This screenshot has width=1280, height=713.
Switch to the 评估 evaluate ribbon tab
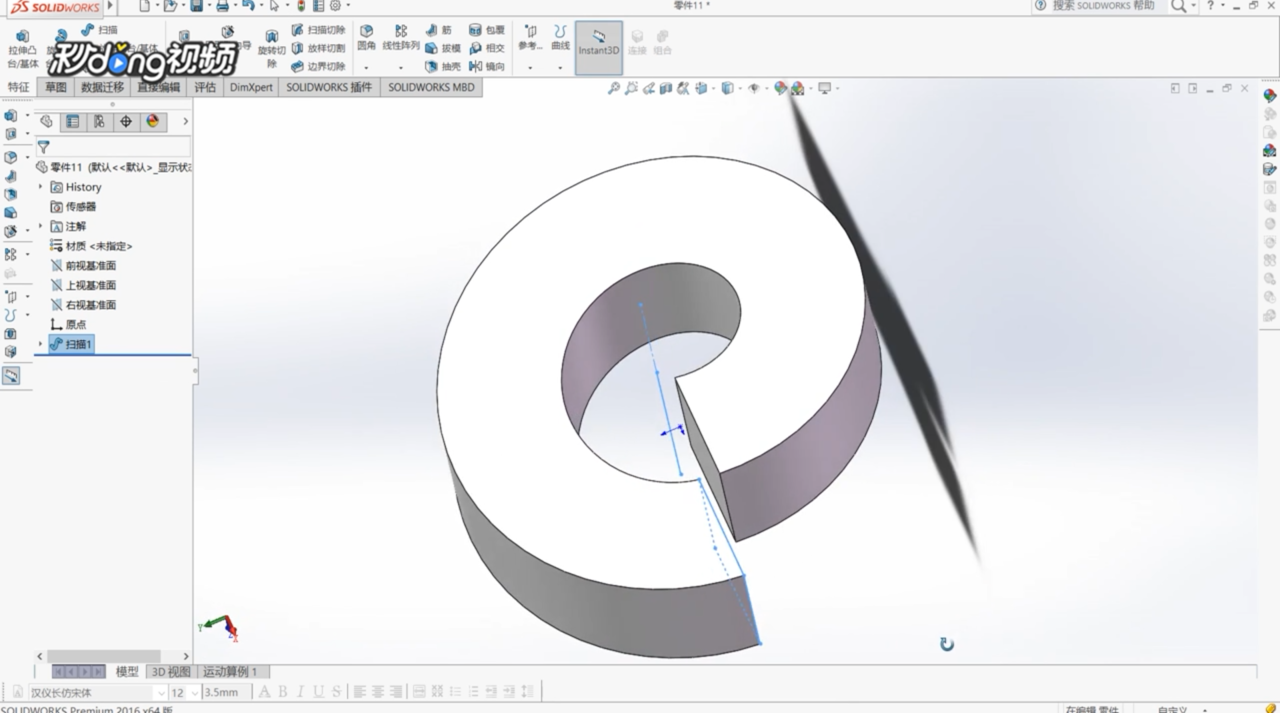pos(205,87)
